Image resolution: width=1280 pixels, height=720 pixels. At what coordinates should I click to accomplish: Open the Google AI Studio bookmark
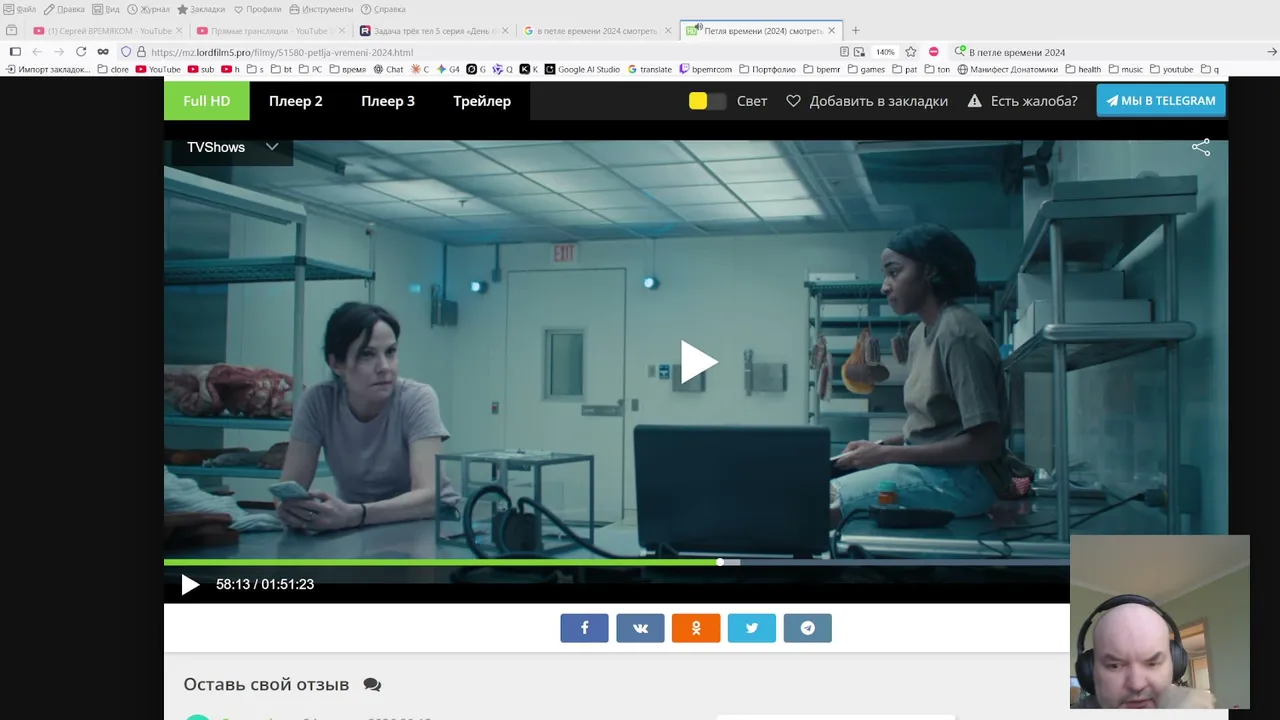coord(582,70)
